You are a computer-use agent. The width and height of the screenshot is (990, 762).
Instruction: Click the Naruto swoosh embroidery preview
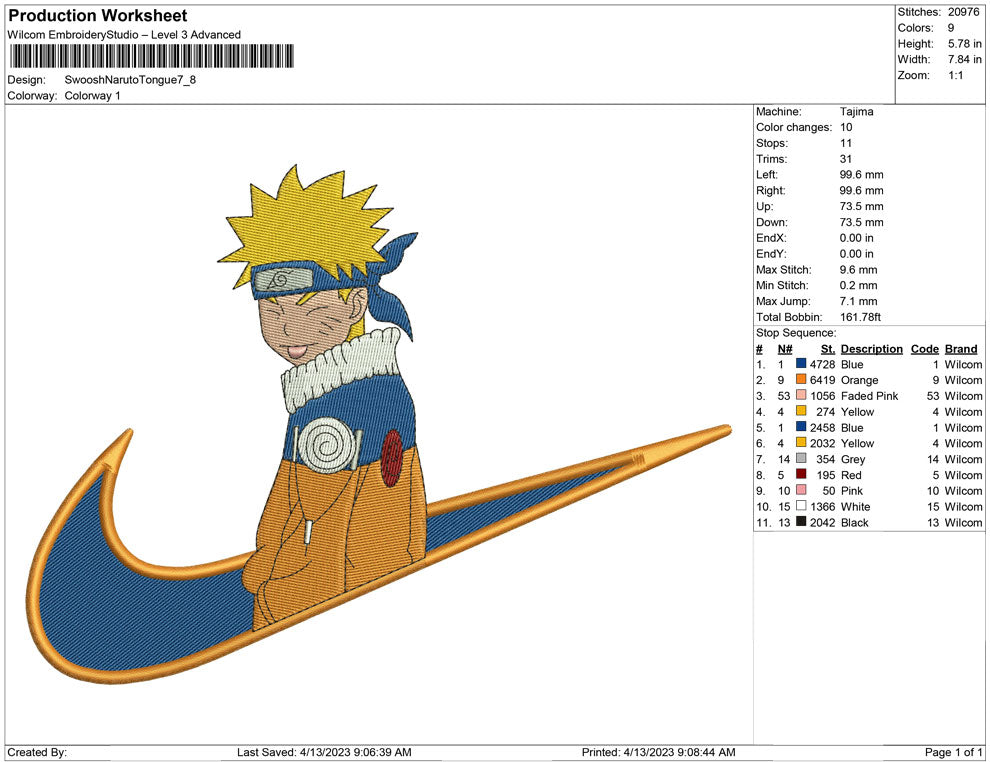tap(379, 426)
